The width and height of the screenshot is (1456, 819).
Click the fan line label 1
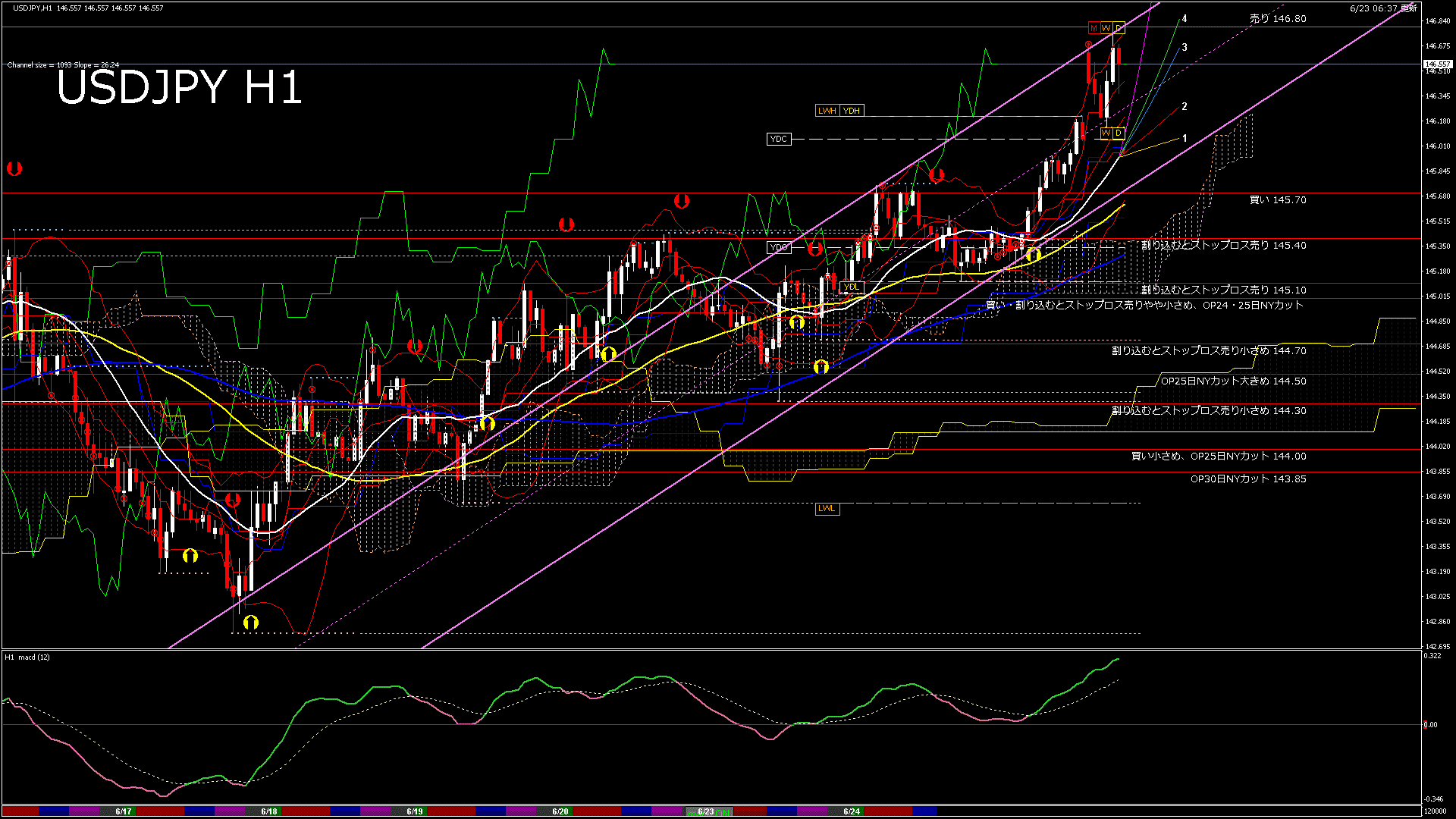[x=1185, y=139]
